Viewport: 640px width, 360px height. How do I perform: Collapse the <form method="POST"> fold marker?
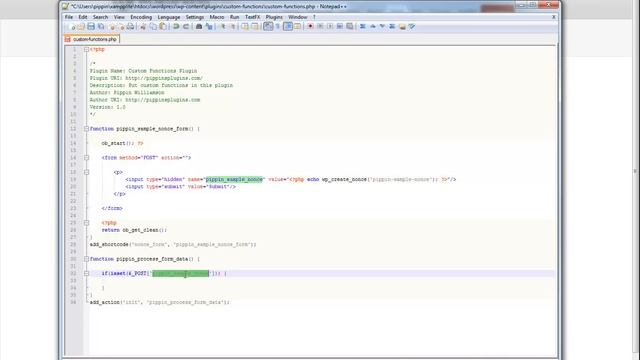coord(86,158)
